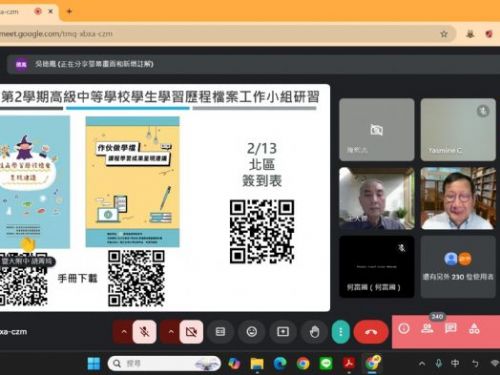The image size is (500, 375).
Task: Raise hand in the meeting
Action: (x=314, y=332)
